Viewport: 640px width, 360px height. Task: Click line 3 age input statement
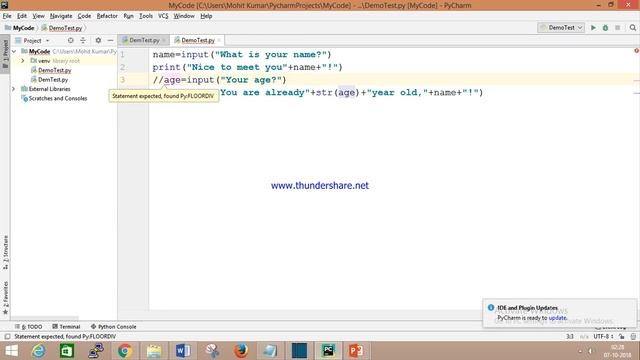[x=220, y=80]
